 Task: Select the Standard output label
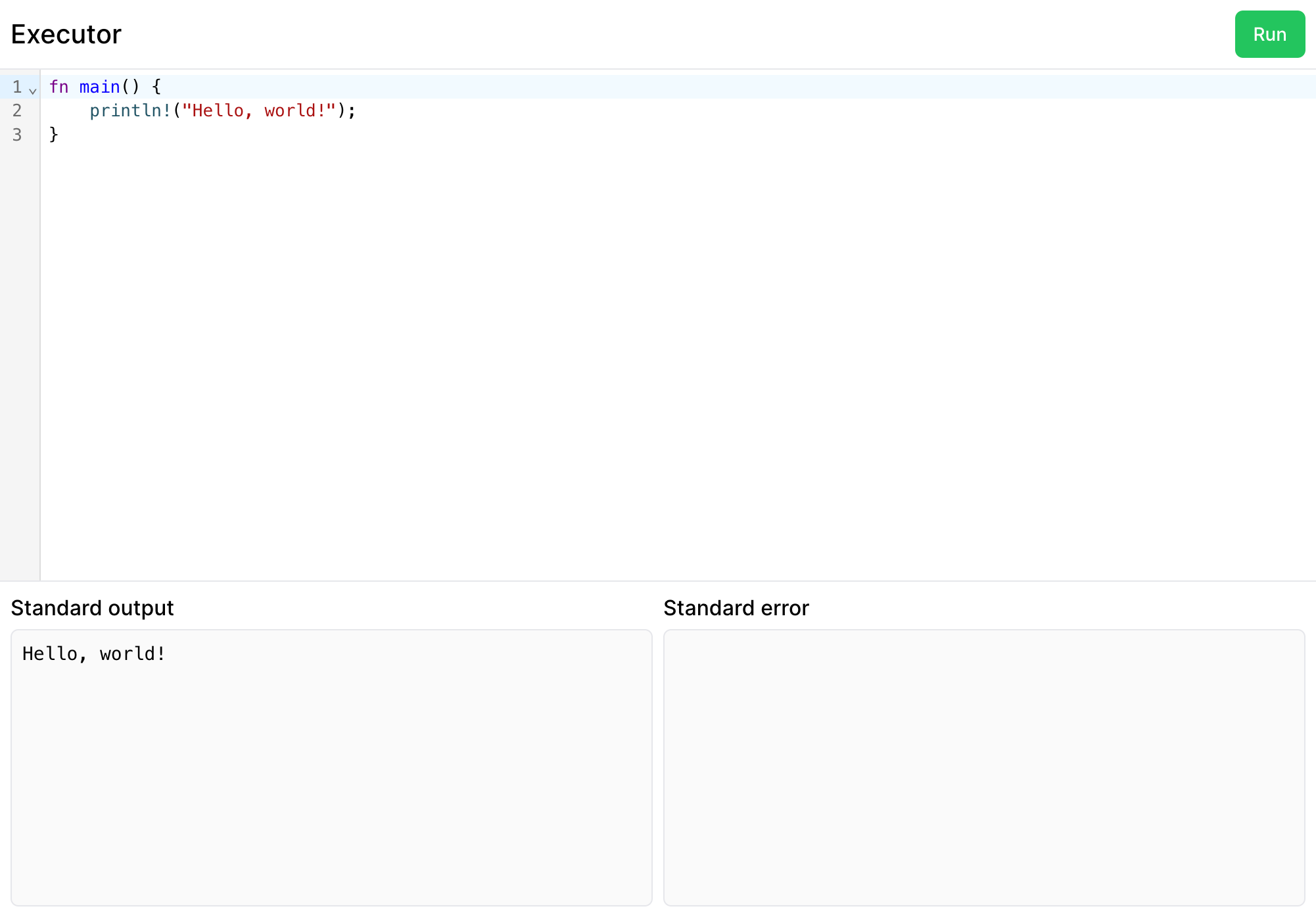[x=91, y=607]
